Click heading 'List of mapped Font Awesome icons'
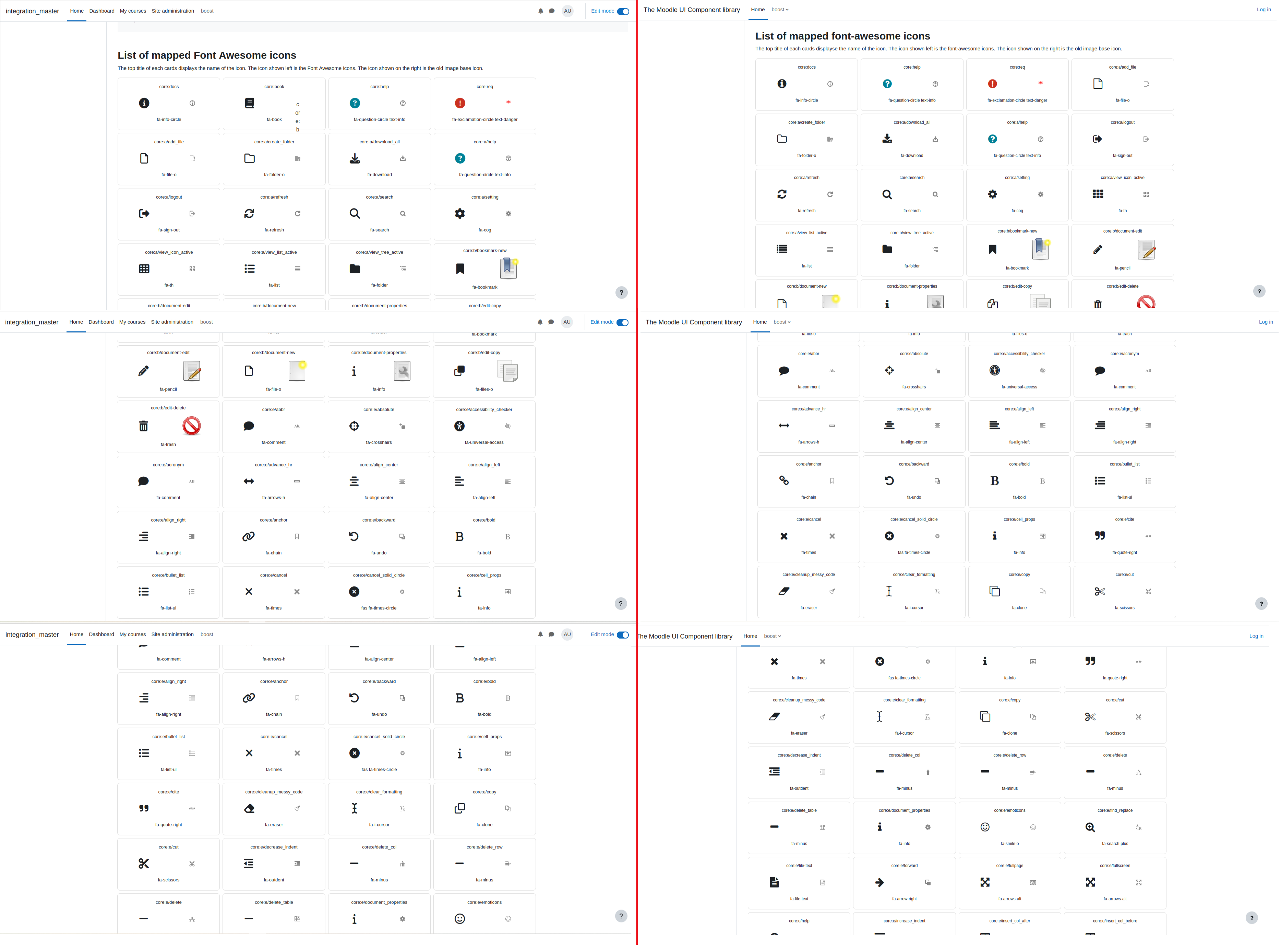The width and height of the screenshot is (1281, 952). (x=207, y=55)
